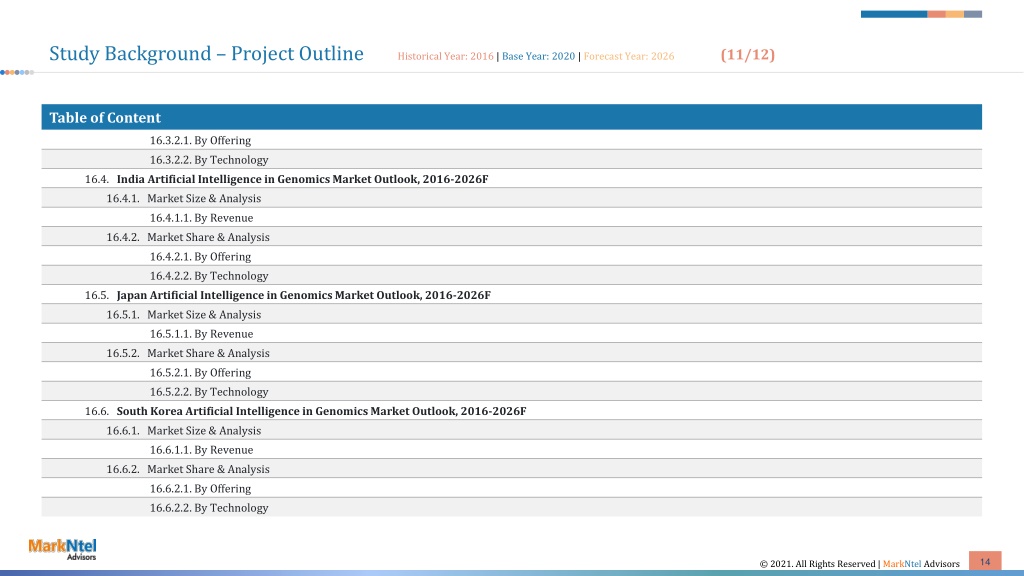Select row 16.4.2. Market Share & Analysis

511,237
